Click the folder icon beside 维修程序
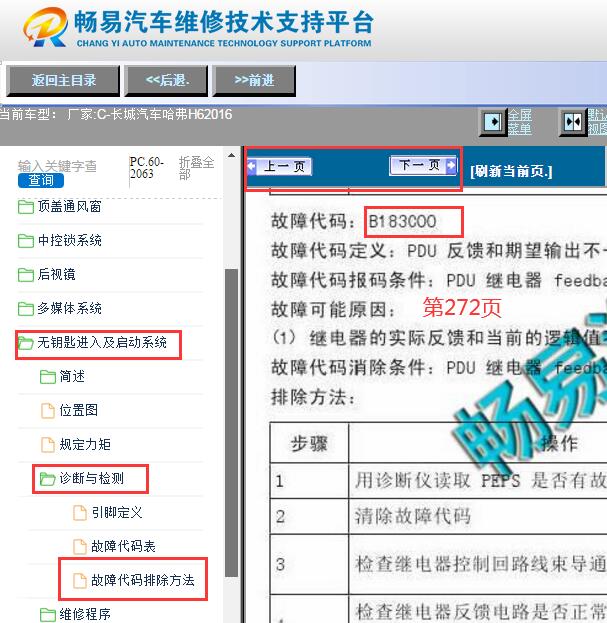The height and width of the screenshot is (623, 607). click(48, 615)
